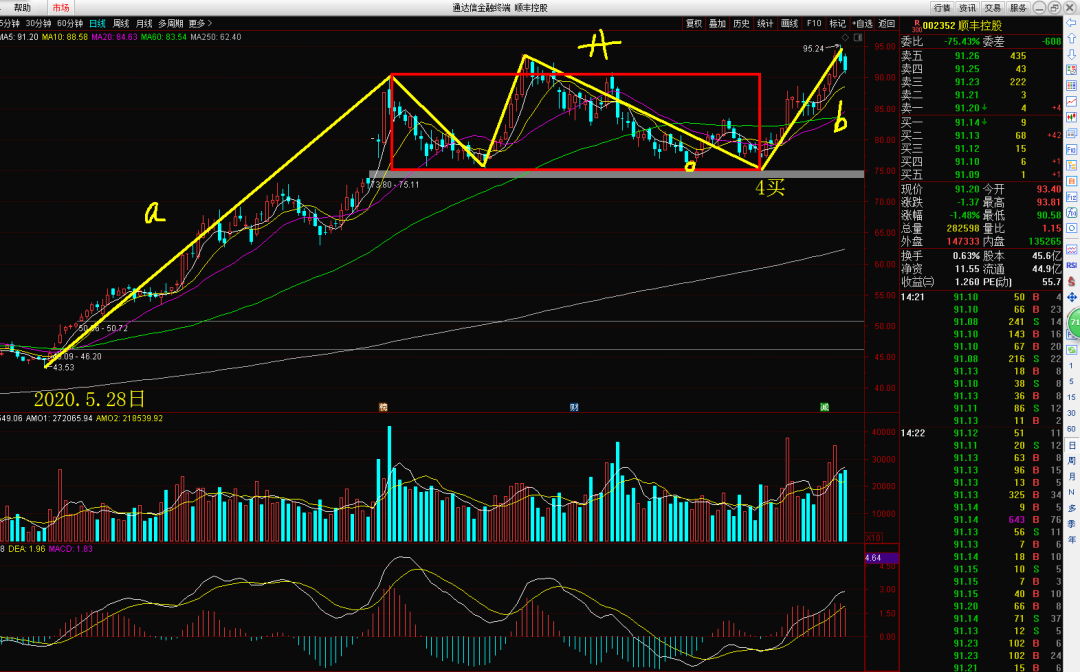Open the intraday line chart sidebar icon
The image size is (1080, 672).
pos(1072,102)
